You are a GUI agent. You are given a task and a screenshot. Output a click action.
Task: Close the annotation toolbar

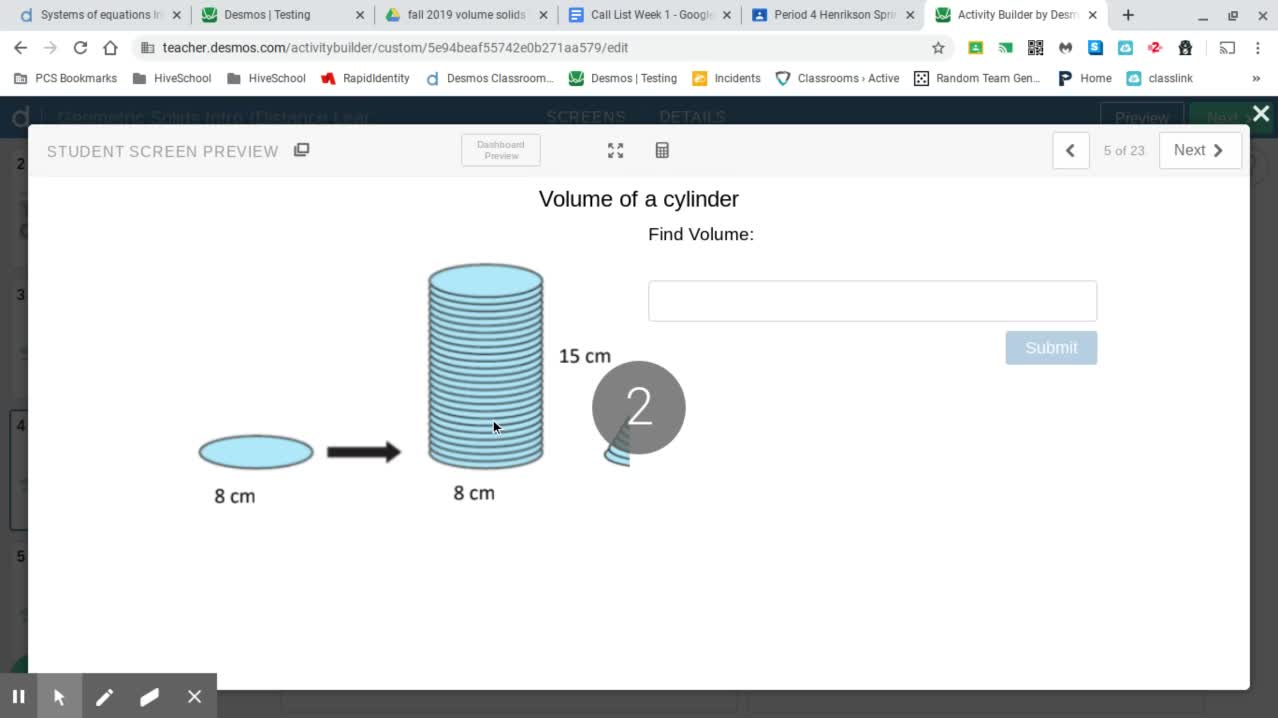click(194, 697)
